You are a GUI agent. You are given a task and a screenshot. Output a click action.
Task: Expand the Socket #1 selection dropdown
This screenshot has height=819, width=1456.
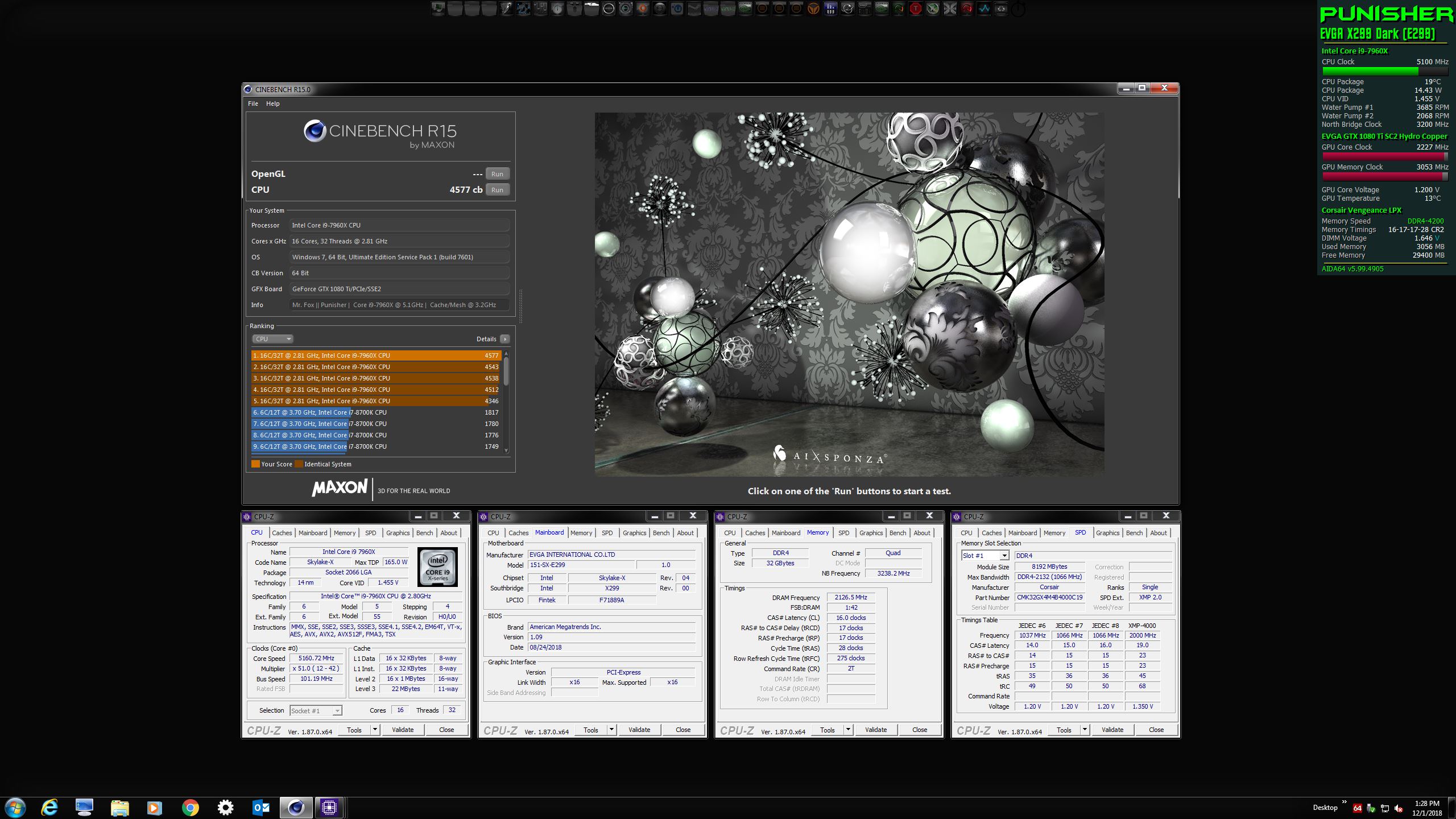pos(337,710)
